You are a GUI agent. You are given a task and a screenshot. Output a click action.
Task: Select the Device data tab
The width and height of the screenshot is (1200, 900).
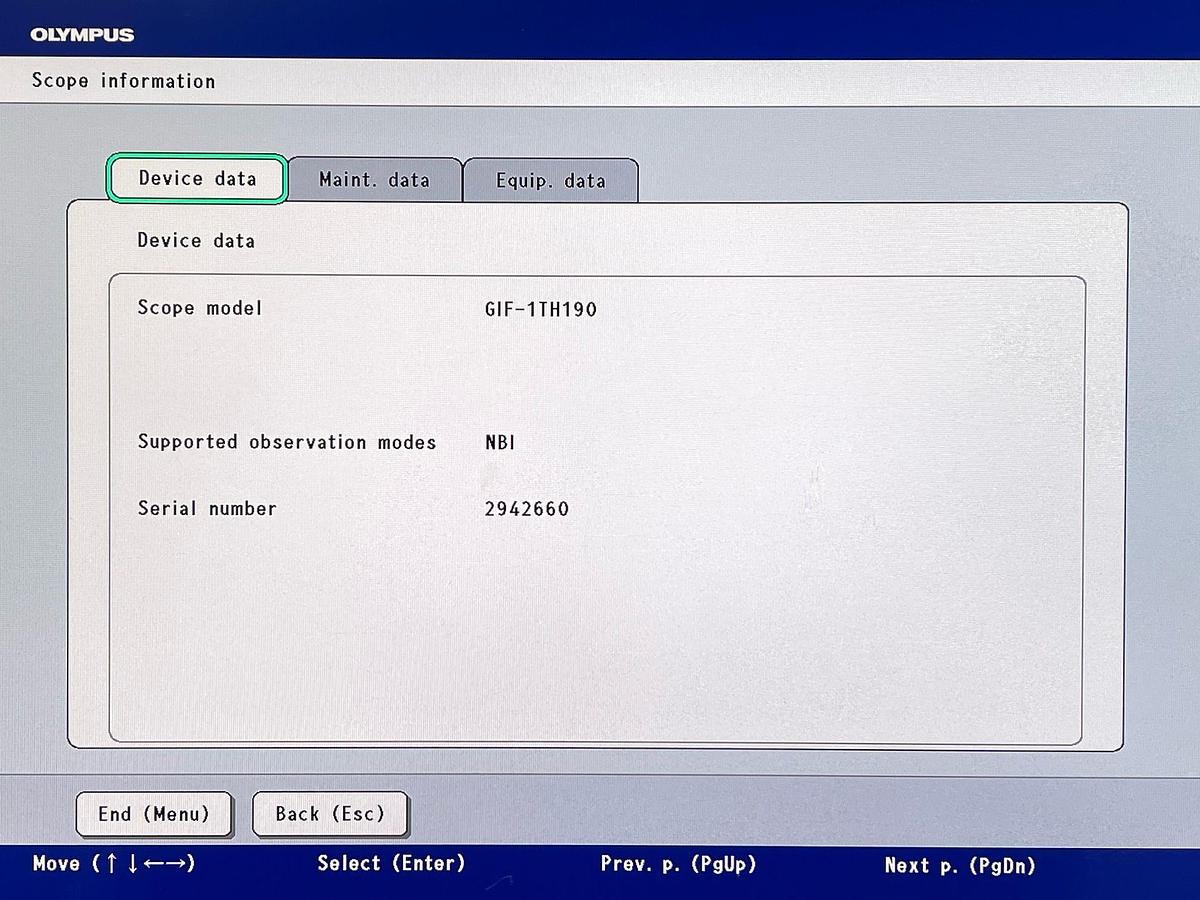point(196,177)
